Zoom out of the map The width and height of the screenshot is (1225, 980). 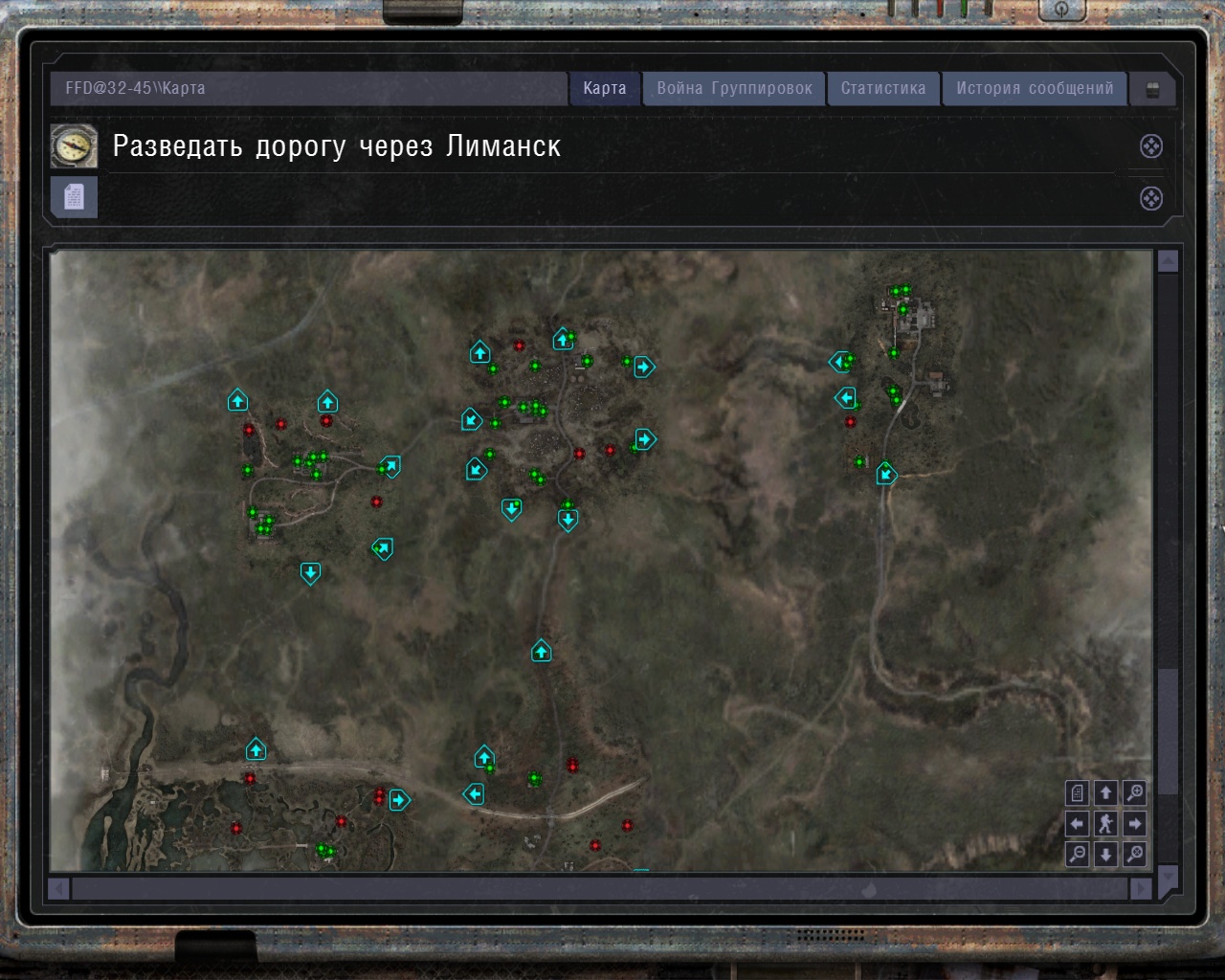click(1078, 854)
